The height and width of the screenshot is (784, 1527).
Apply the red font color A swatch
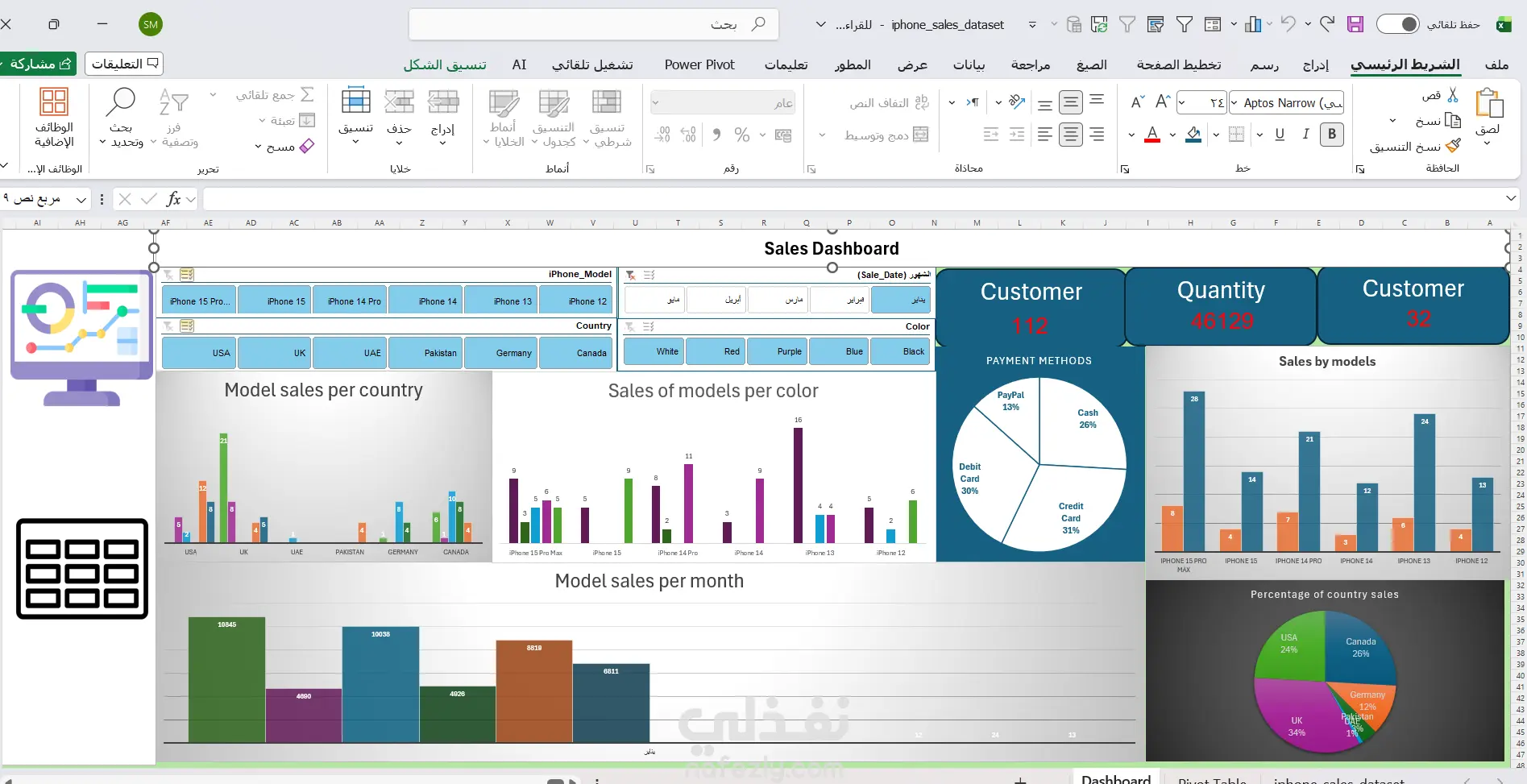[x=1152, y=135]
